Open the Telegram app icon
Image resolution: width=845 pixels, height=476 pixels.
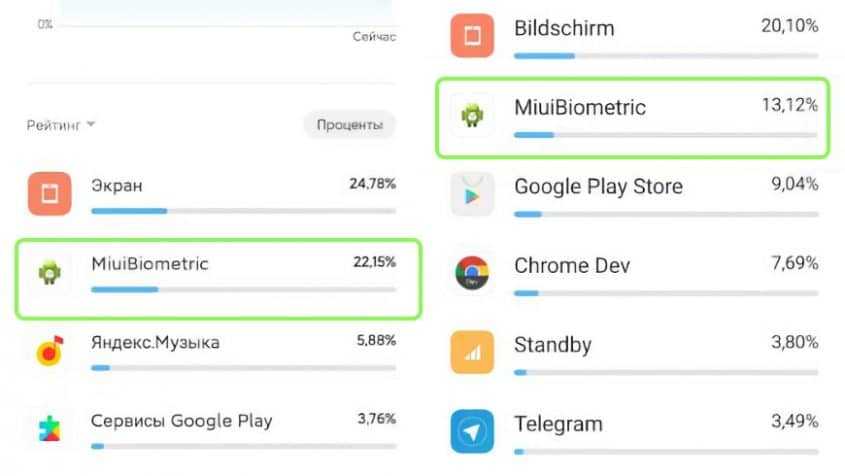[x=472, y=432]
